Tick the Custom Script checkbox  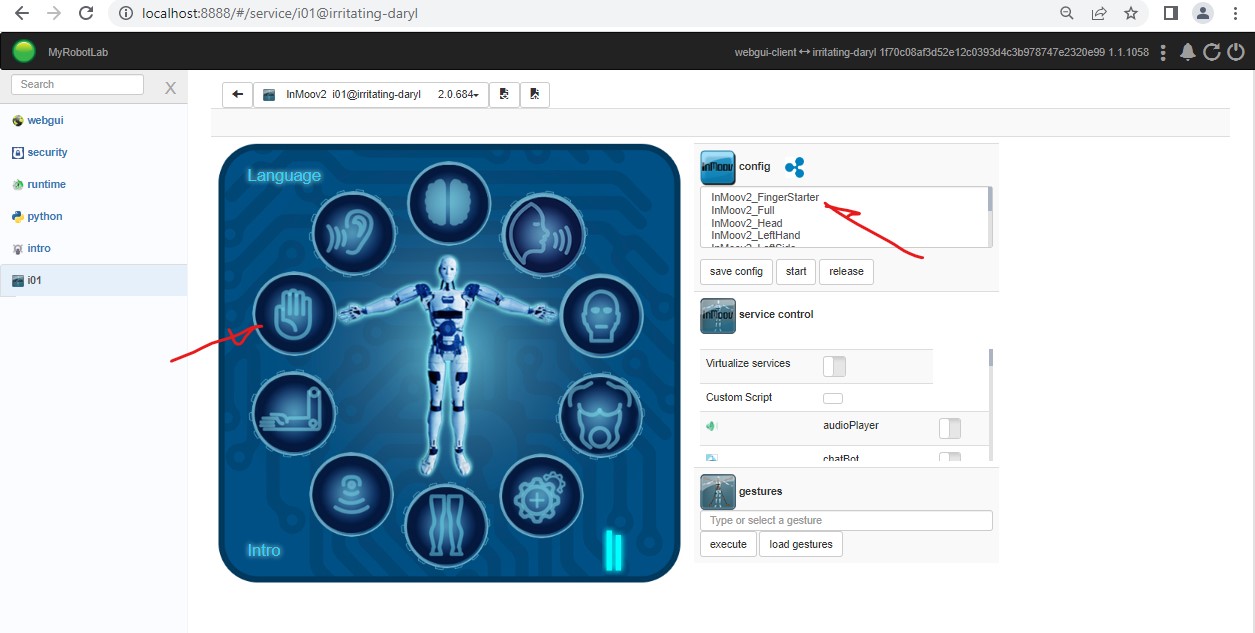click(832, 398)
